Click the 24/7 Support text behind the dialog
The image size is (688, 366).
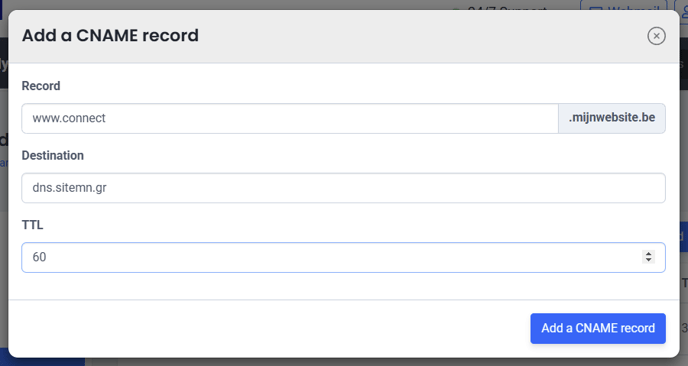(x=507, y=8)
